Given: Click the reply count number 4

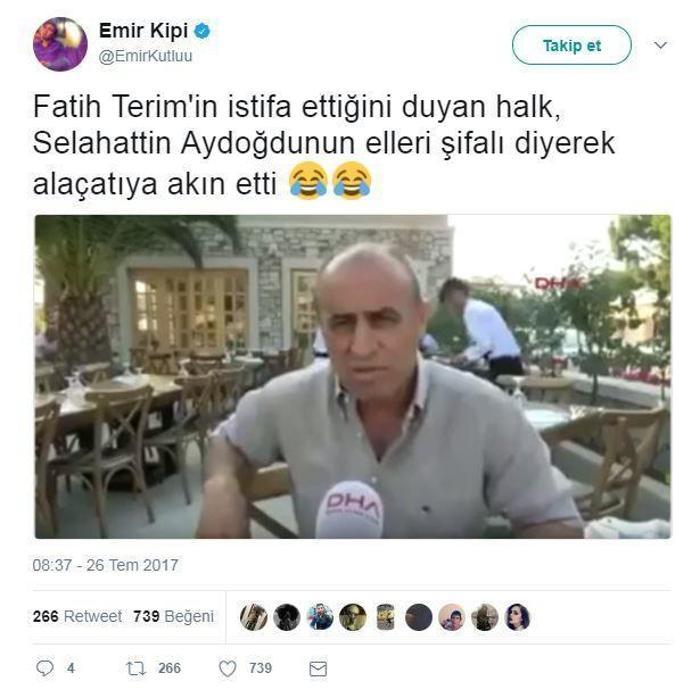Looking at the screenshot, I should (71, 668).
